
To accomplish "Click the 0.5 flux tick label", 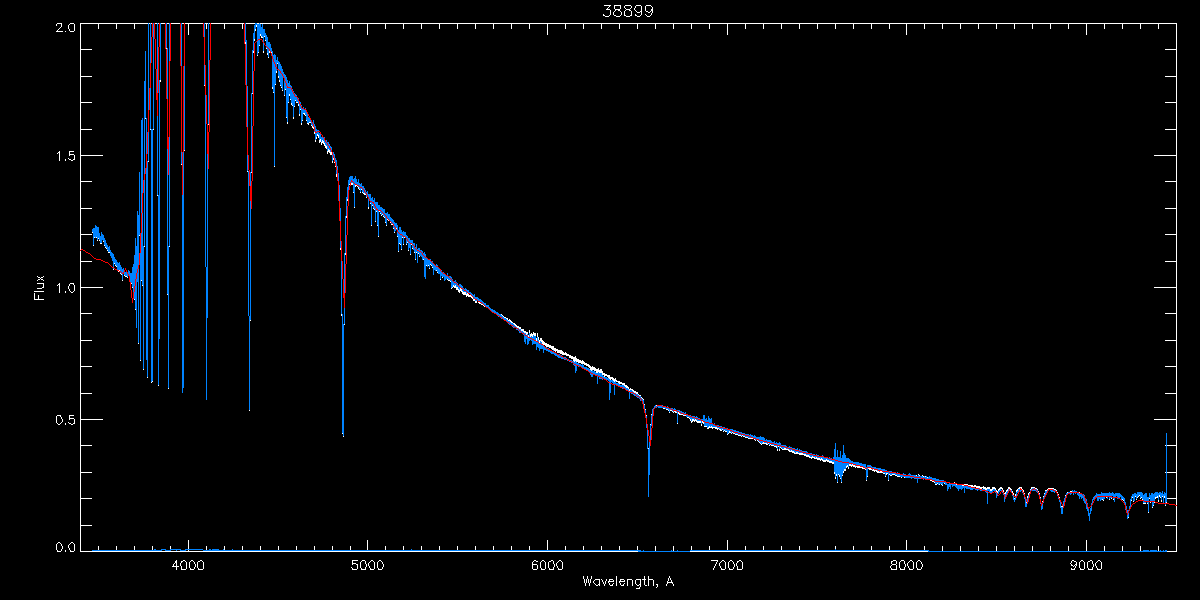I will click(x=65, y=418).
